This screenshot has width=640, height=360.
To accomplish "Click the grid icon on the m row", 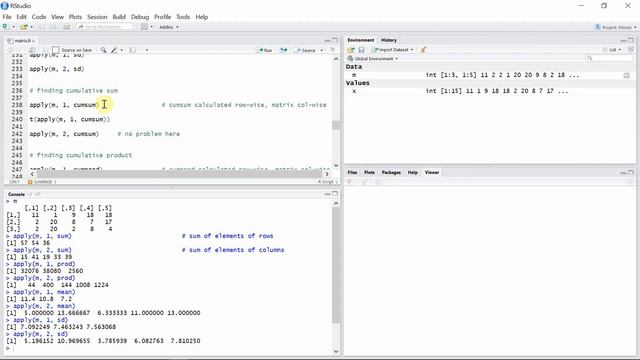I will coord(627,75).
